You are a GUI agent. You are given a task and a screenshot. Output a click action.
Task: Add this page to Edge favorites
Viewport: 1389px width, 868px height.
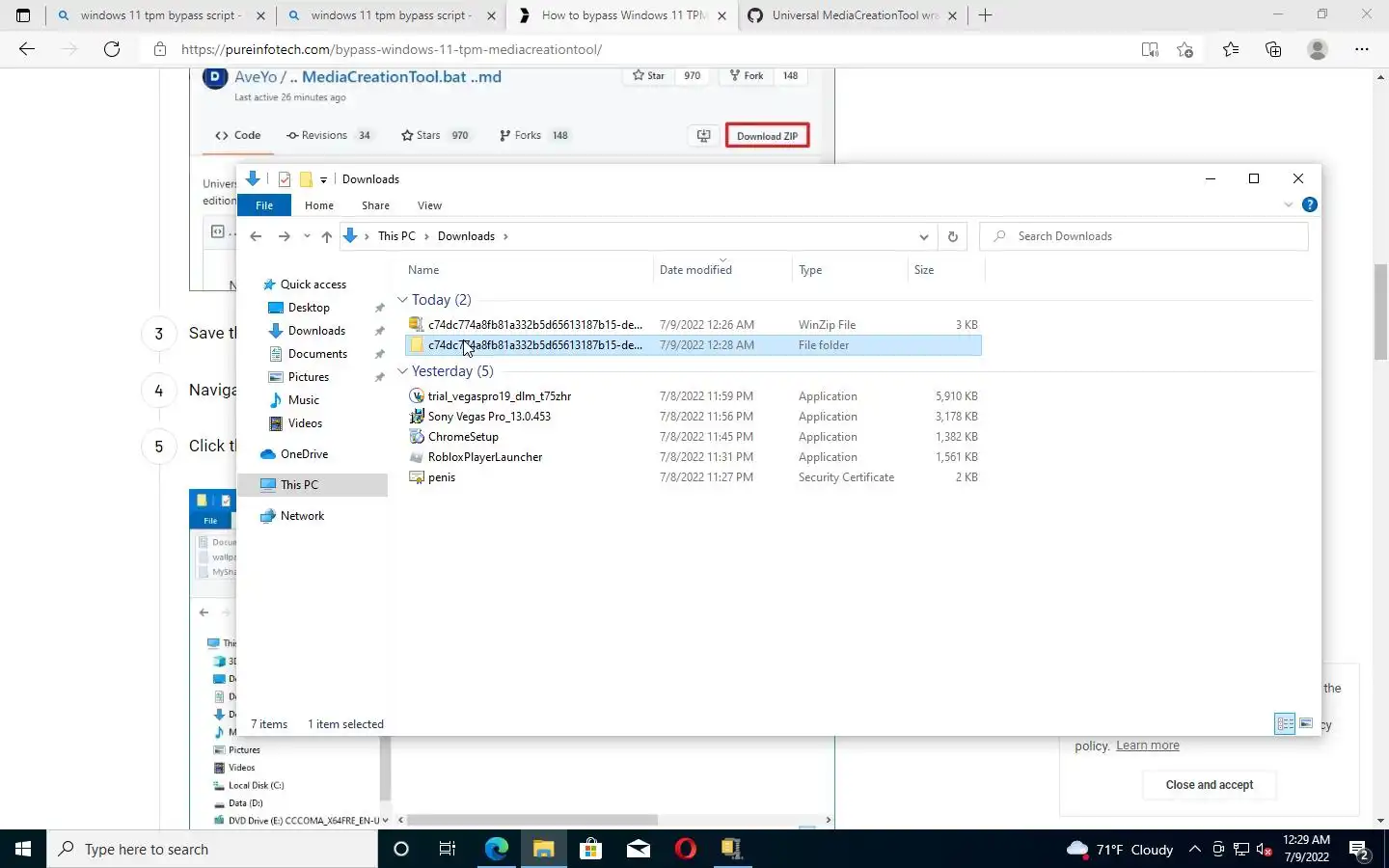1185,49
